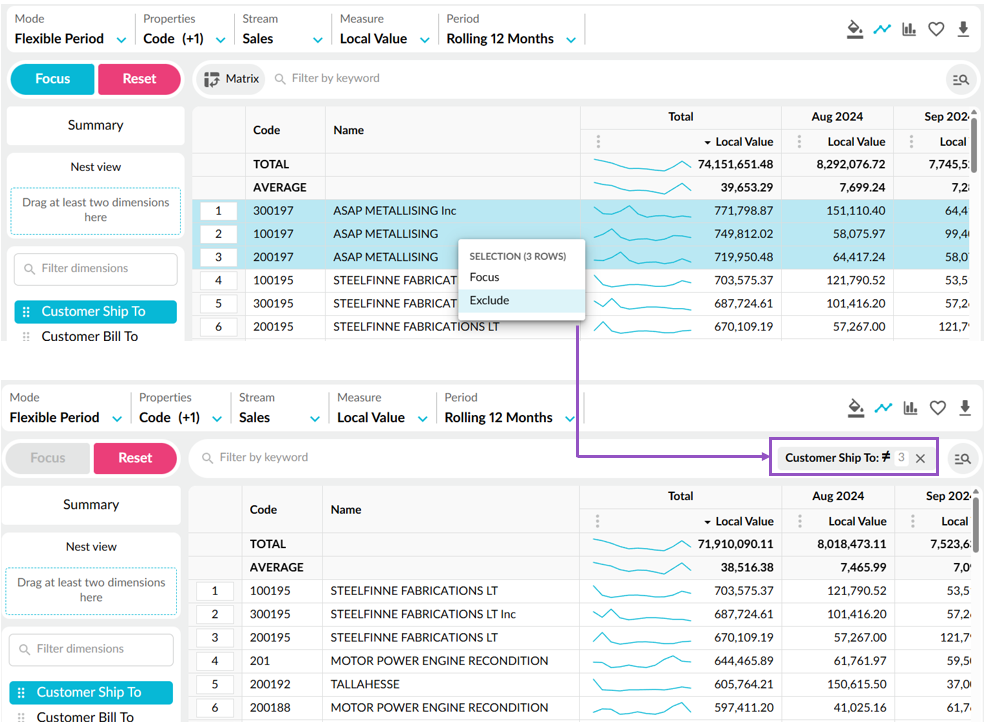Image resolution: width=988 pixels, height=722 pixels.
Task: Click the Matrix view icon button
Action: tap(232, 79)
